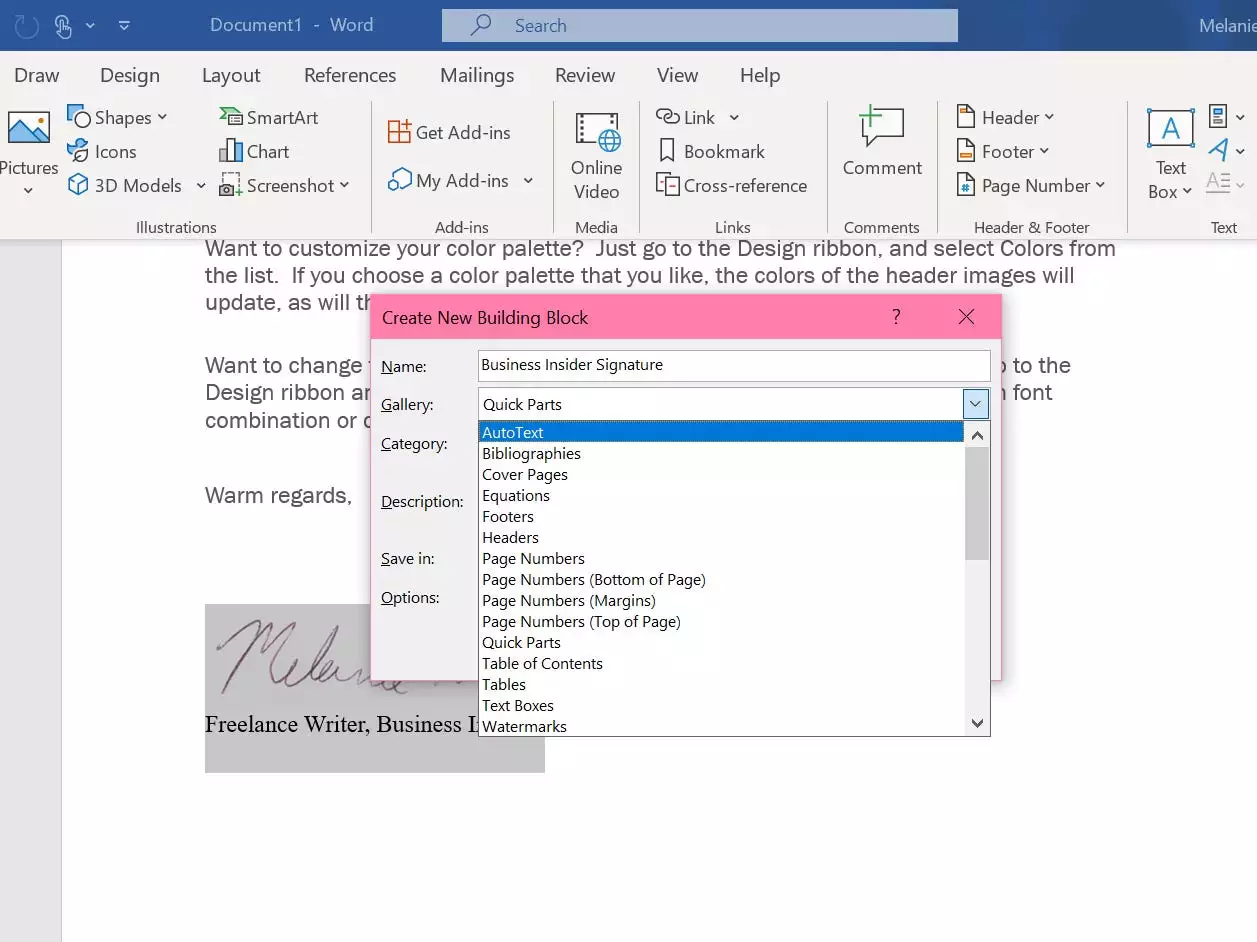Click inside the Name text field
Image resolution: width=1257 pixels, height=942 pixels.
734,365
